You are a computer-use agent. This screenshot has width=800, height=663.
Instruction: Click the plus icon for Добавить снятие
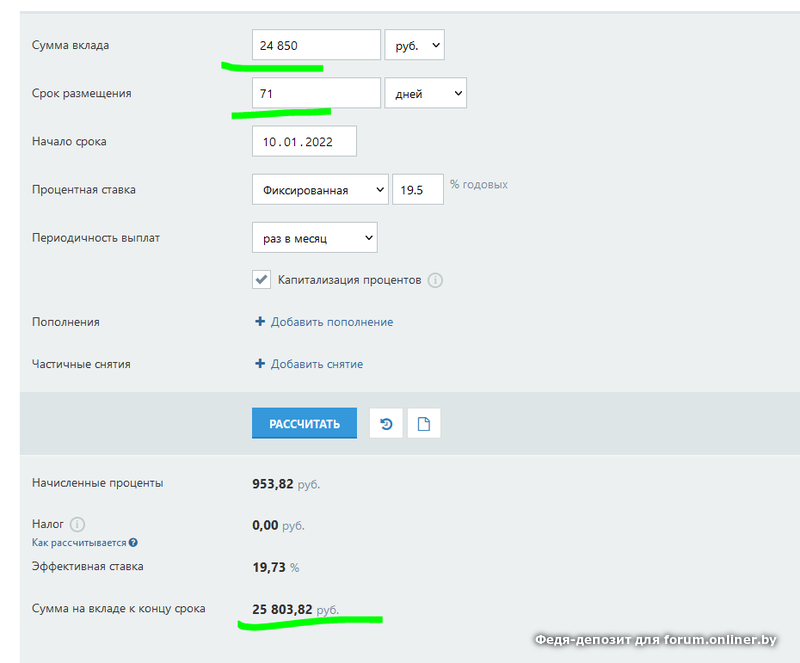coord(260,363)
